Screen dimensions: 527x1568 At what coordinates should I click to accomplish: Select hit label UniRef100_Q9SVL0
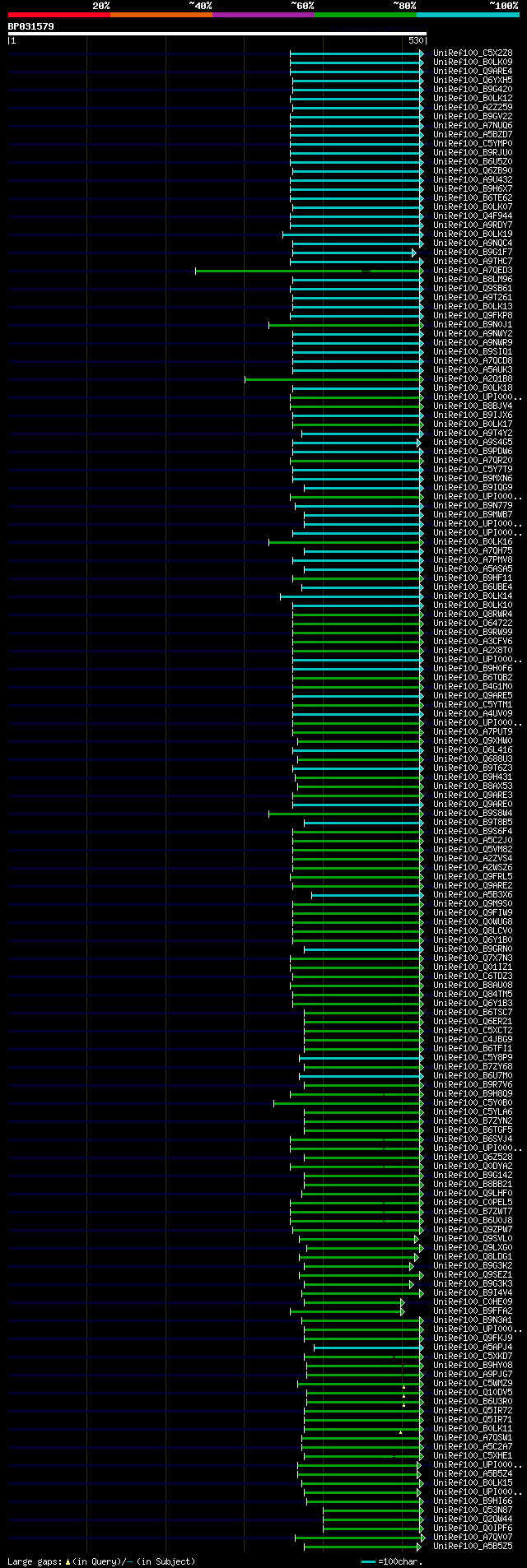(473, 1238)
